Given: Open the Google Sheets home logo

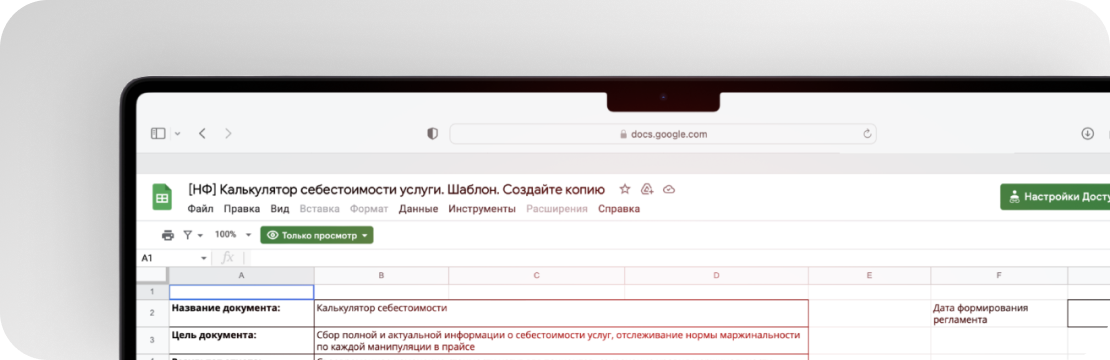Looking at the screenshot, I should (x=162, y=197).
